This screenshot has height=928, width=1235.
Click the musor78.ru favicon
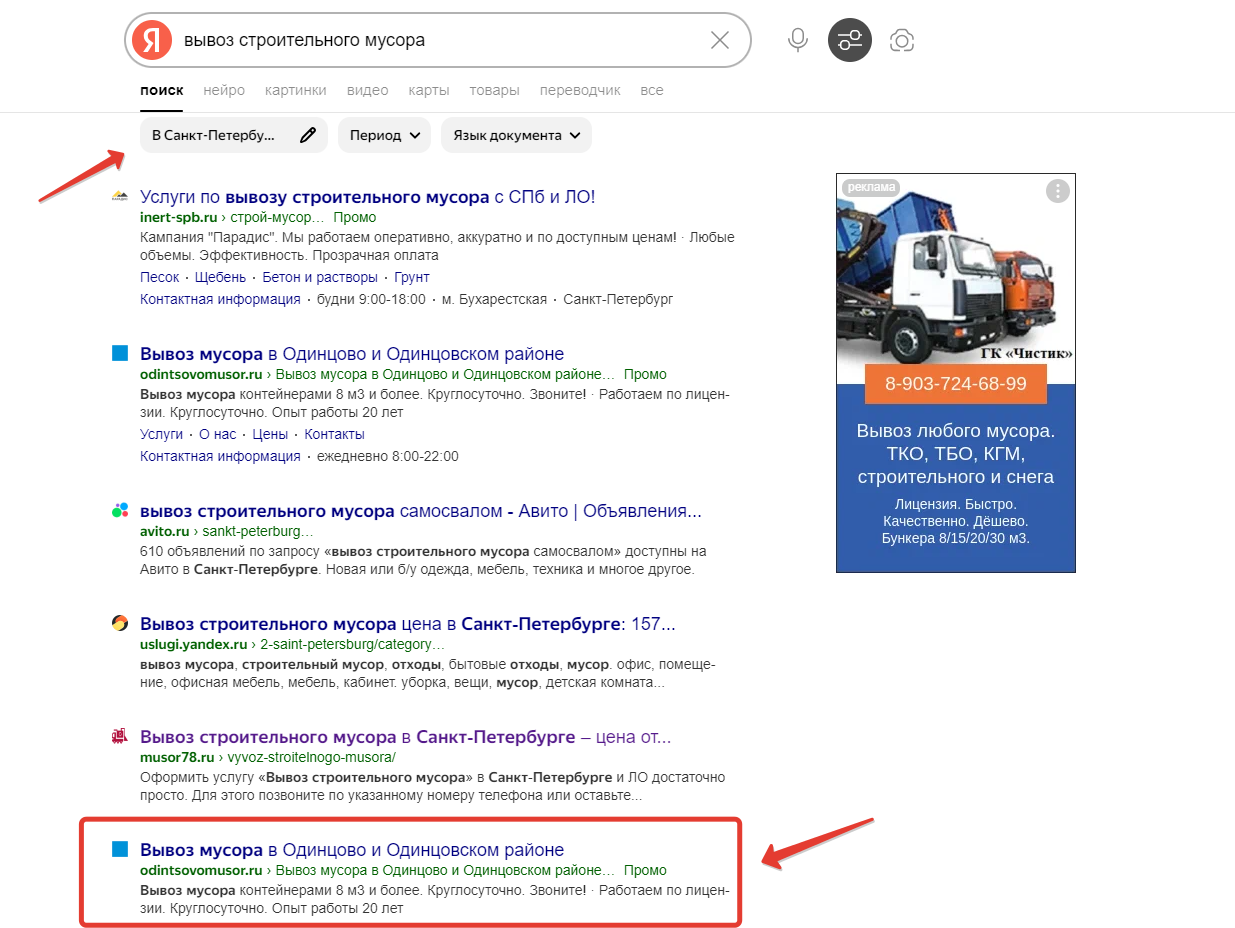[120, 736]
